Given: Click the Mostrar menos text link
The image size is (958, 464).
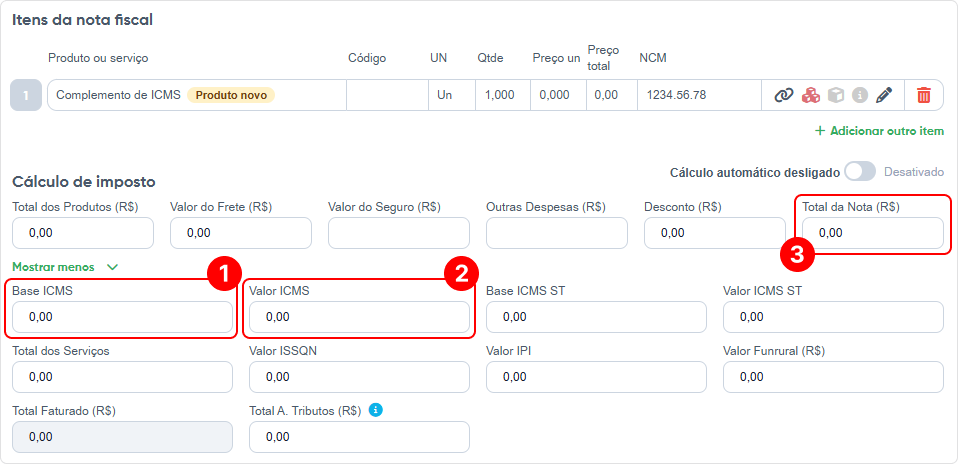Looking at the screenshot, I should pos(53,267).
